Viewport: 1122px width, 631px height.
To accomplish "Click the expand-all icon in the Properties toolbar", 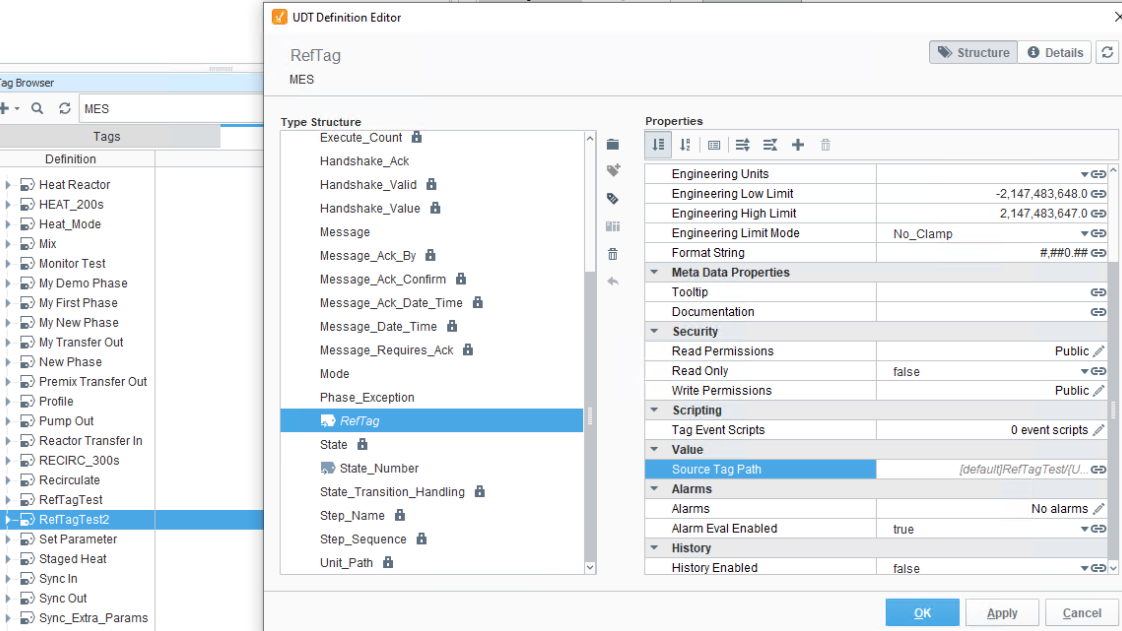I will point(742,145).
